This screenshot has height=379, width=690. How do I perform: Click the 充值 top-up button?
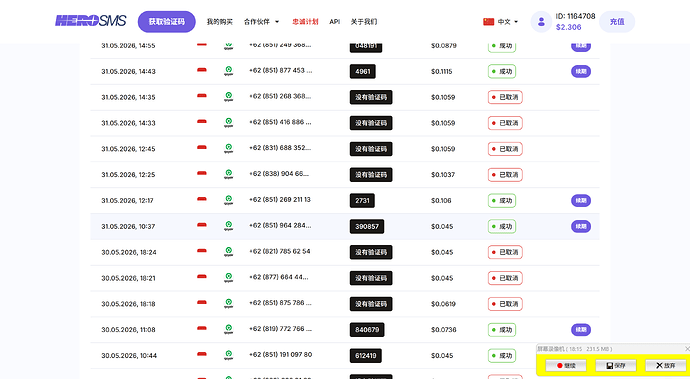point(617,22)
